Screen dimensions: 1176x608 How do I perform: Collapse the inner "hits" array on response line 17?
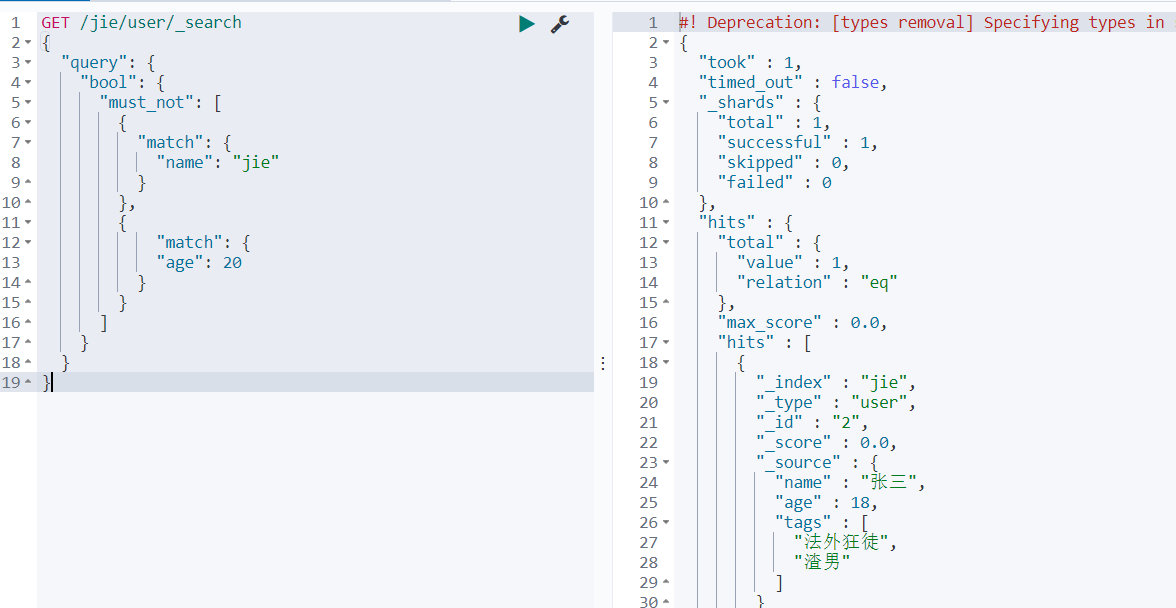[x=666, y=343]
